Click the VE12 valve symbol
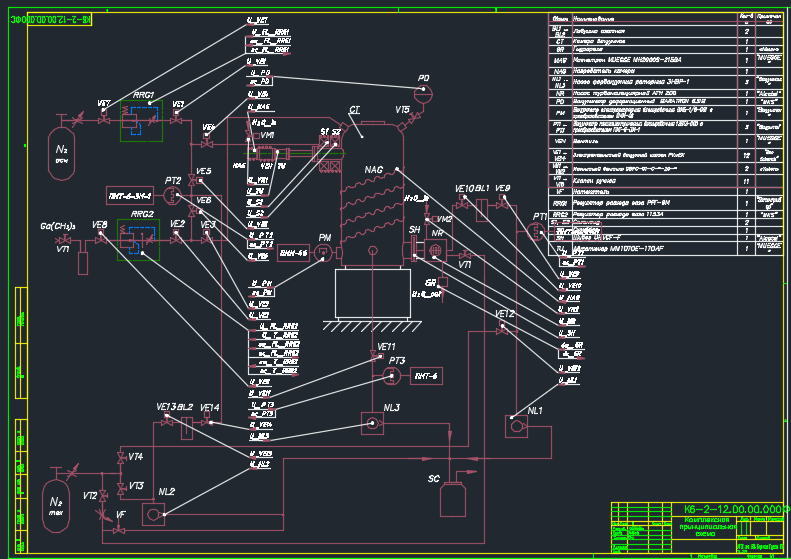Screen dimensions: 791x559 coord(501,330)
